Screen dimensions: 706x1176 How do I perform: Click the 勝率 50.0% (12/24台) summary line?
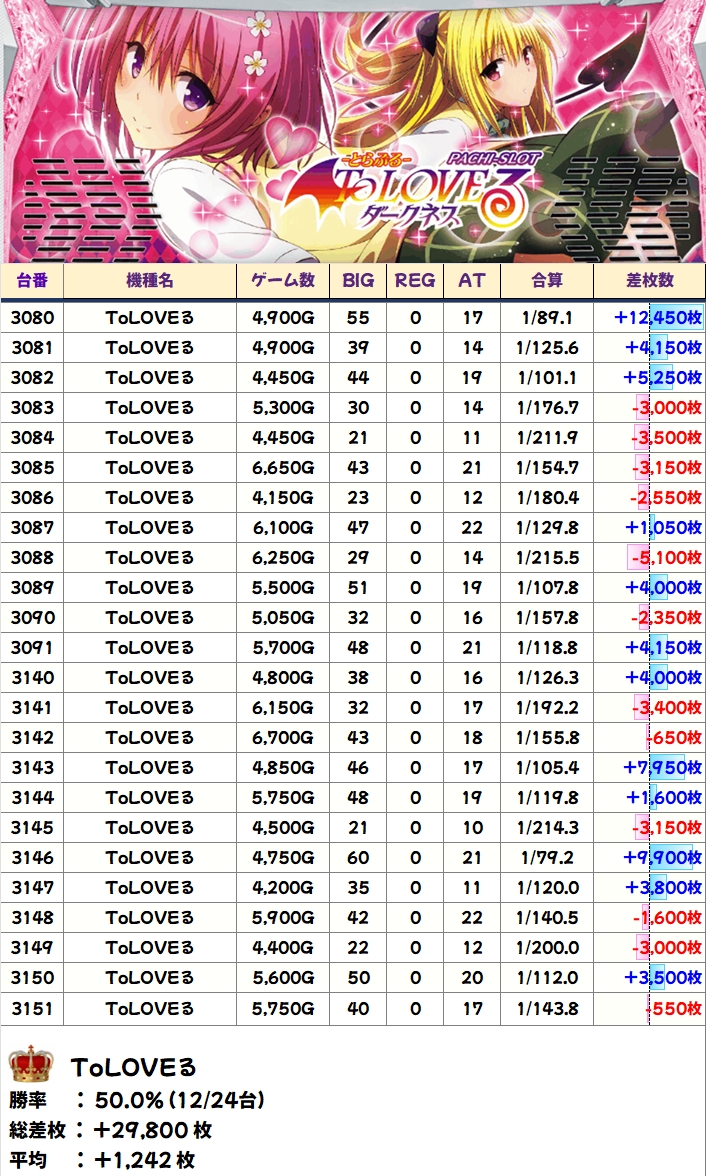[137, 1100]
